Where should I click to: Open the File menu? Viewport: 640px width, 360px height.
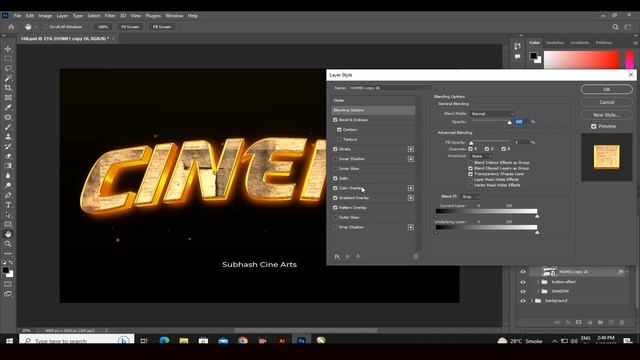pos(17,16)
